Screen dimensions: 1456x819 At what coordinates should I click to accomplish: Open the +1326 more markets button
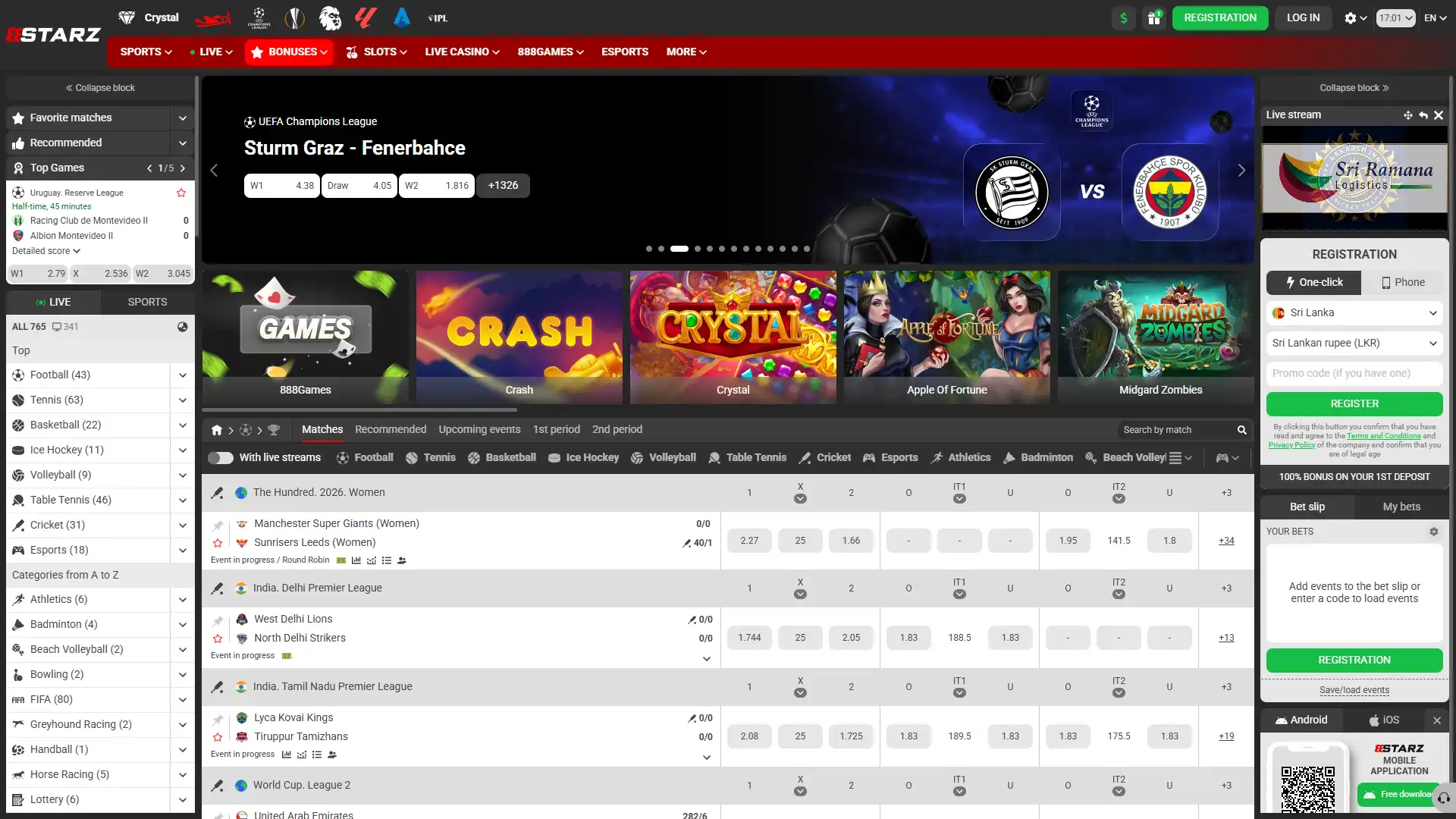[x=503, y=186]
